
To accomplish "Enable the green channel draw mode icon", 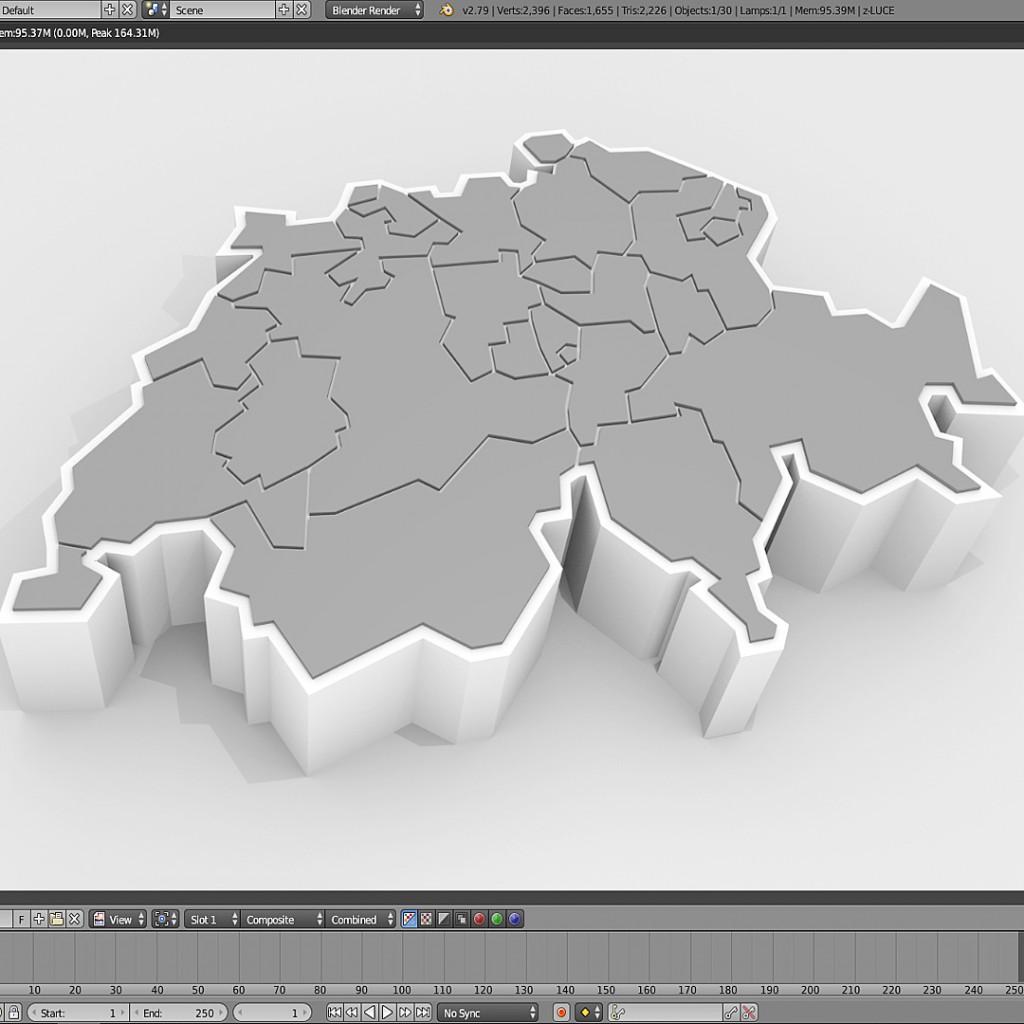I will pos(494,919).
